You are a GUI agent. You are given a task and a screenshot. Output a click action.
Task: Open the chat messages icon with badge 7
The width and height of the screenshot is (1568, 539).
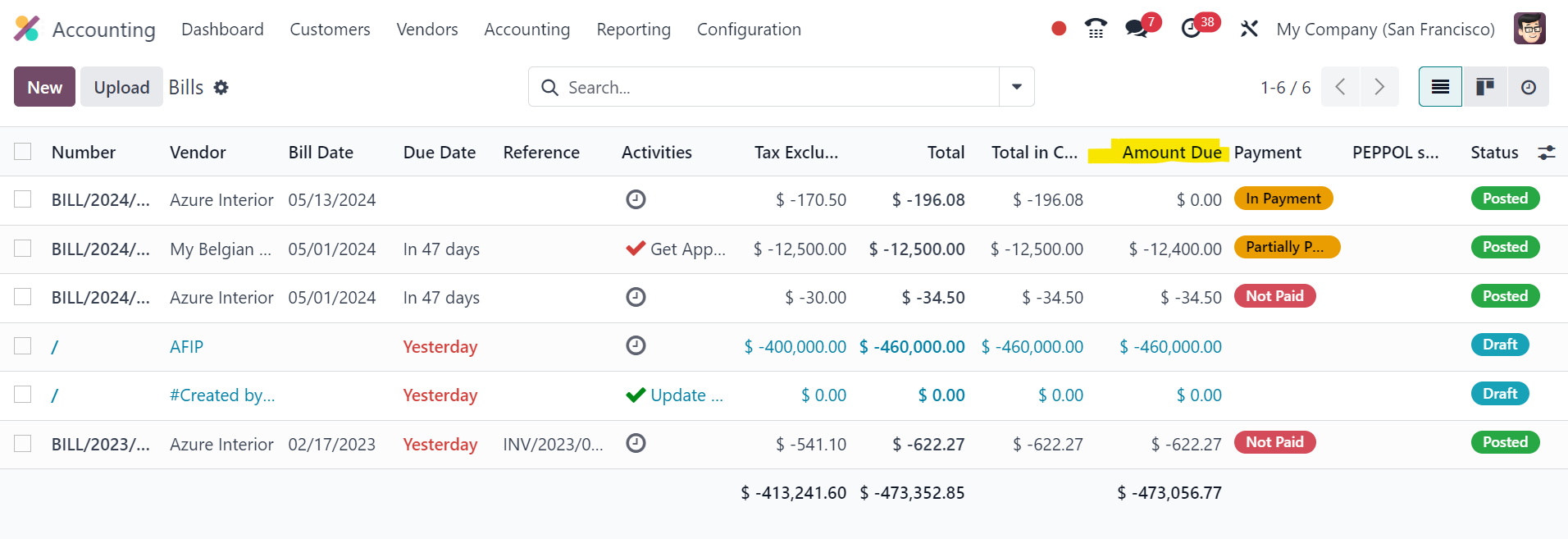point(1136,29)
